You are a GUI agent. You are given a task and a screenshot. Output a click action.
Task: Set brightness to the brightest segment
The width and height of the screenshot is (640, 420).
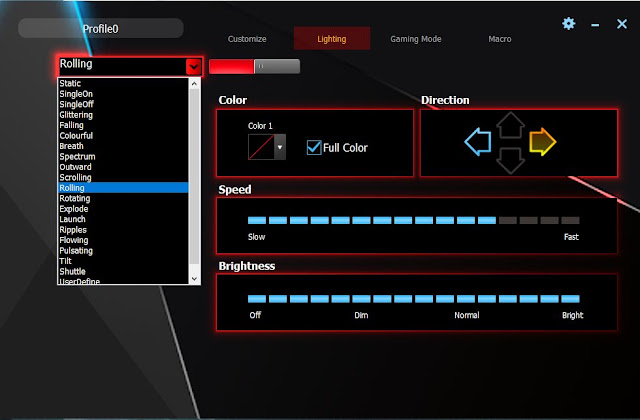[x=570, y=299]
